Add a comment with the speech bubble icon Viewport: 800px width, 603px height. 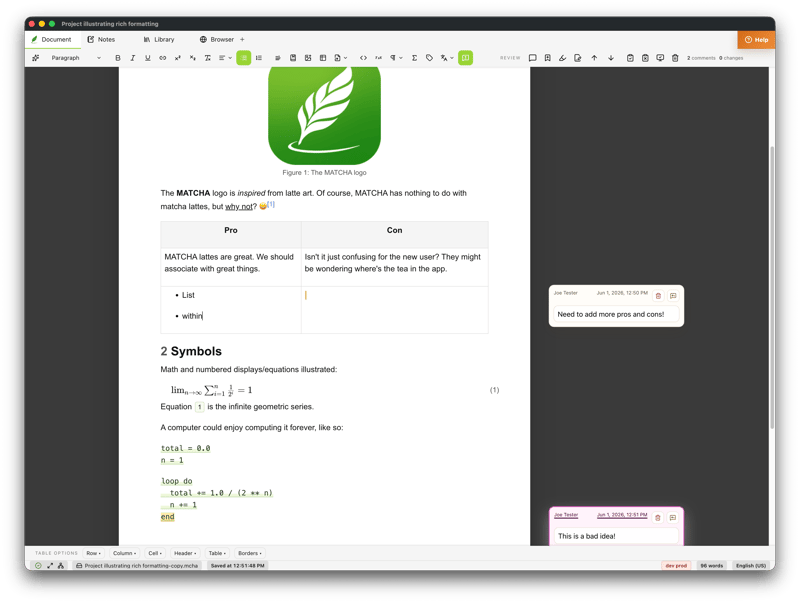[533, 58]
